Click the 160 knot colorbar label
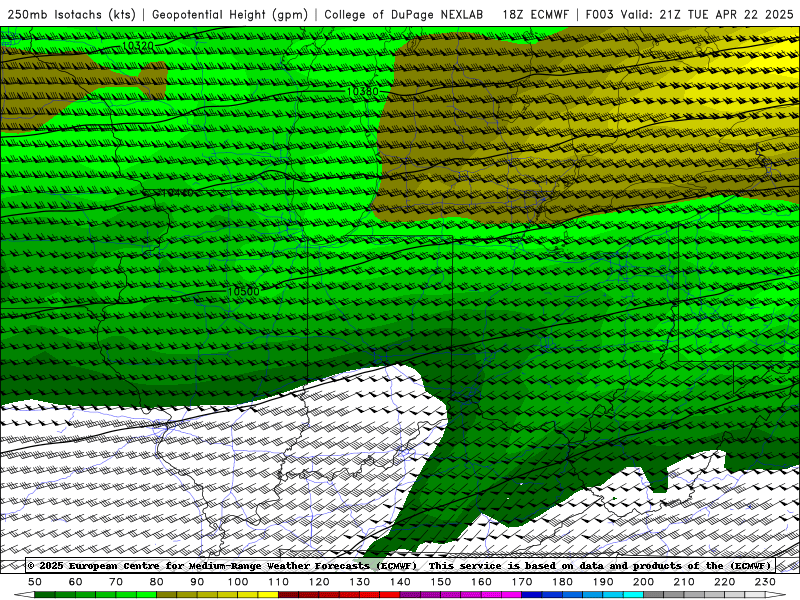 coord(481,582)
